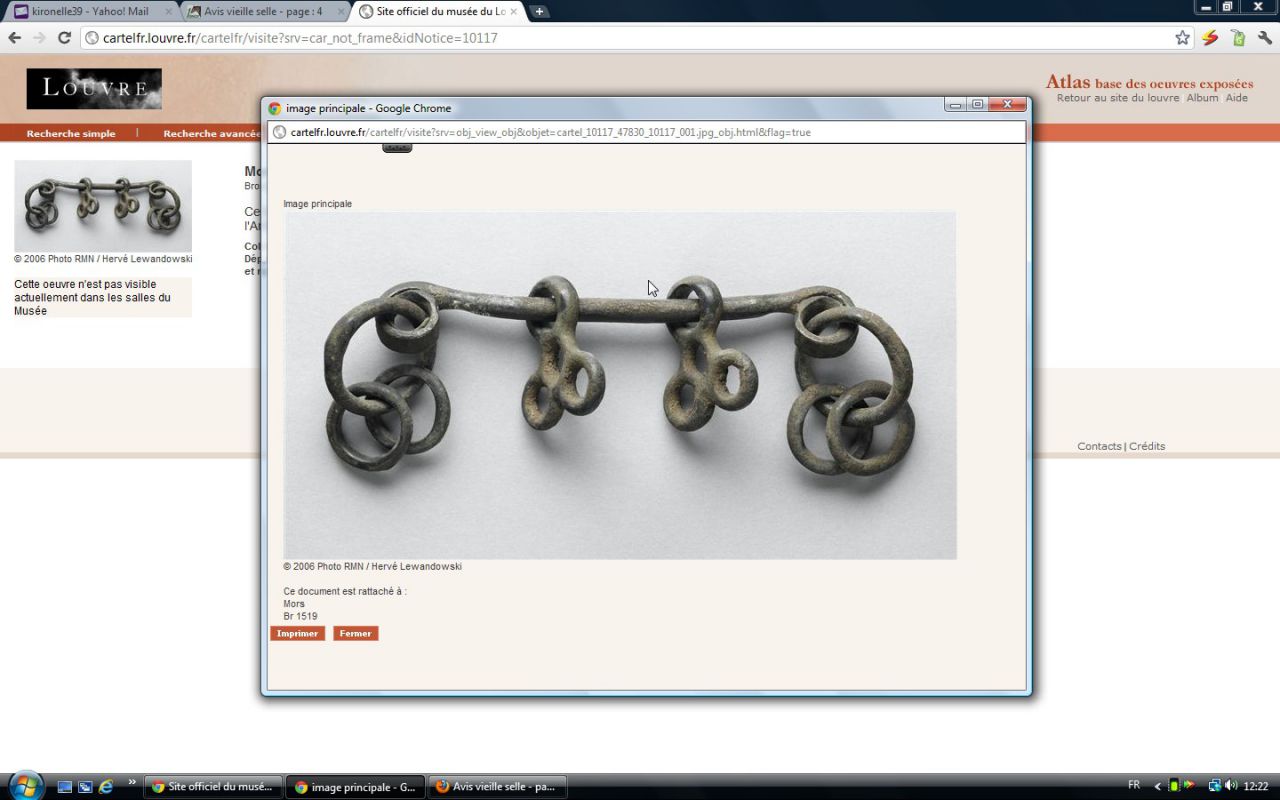Bookmark this page with the star icon
Viewport: 1280px width, 800px height.
point(1182,38)
